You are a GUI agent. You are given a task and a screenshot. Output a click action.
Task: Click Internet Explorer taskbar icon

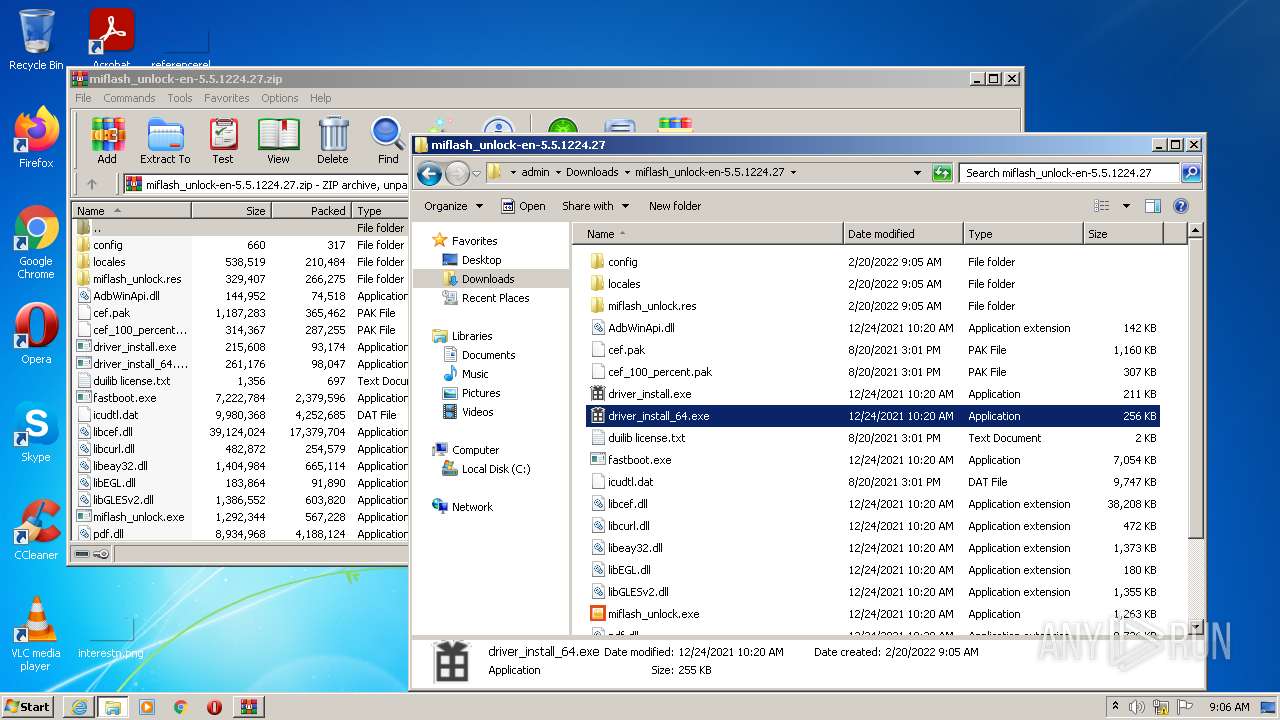coord(79,707)
